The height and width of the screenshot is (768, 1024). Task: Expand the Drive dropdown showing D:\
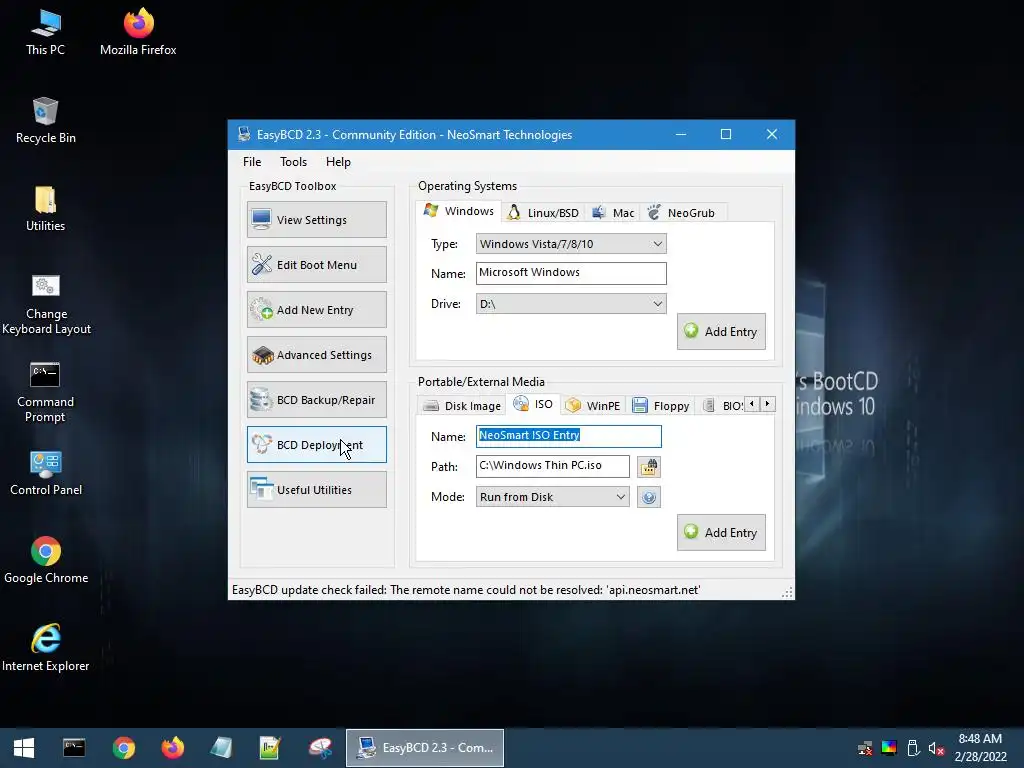571,304
